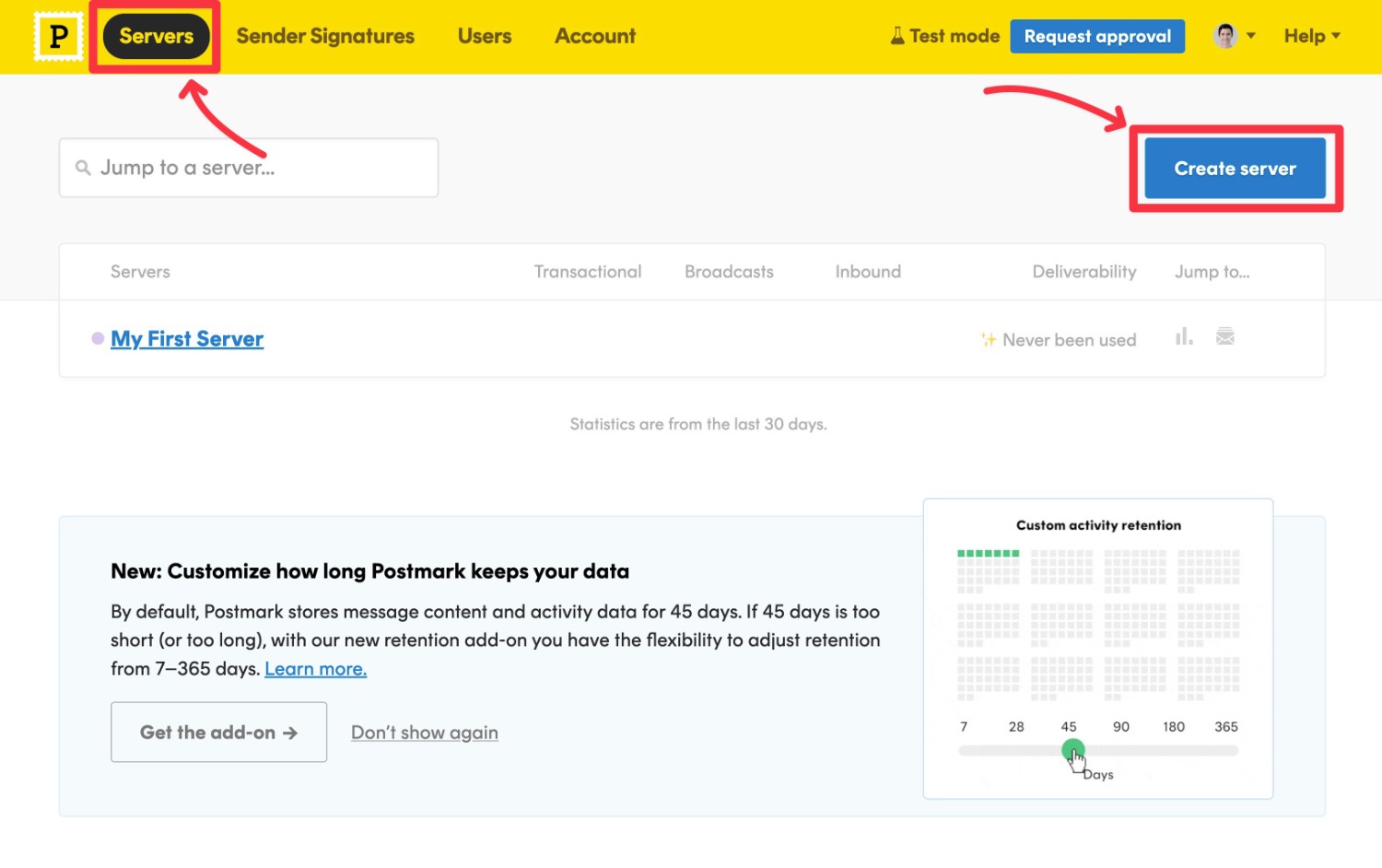Screen dimensions: 1382x868
Task: Open statistics bar chart icon for My First Server
Action: [1184, 336]
